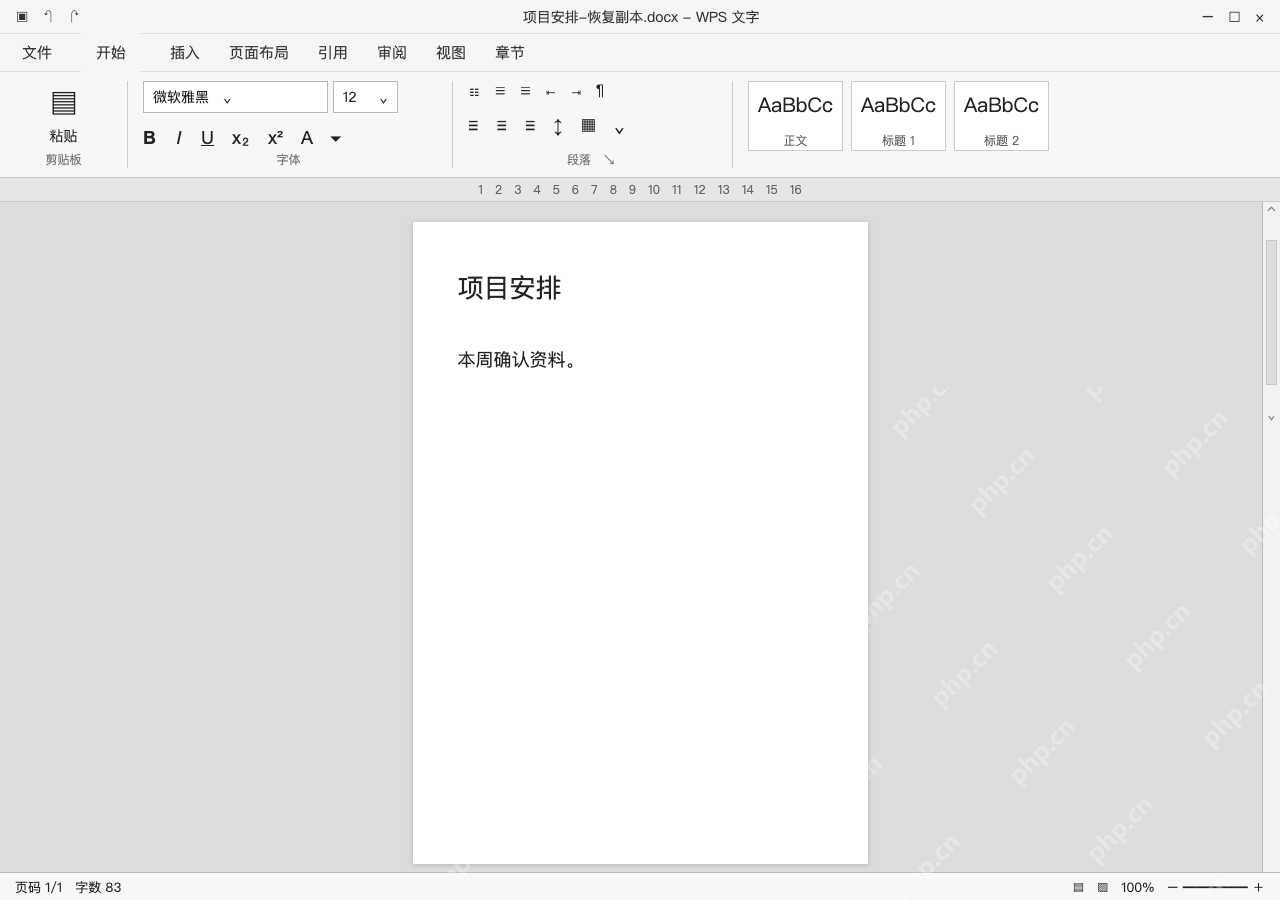The image size is (1280, 900).
Task: Open paragraph (段落) dialog launcher arrow
Action: click(609, 160)
